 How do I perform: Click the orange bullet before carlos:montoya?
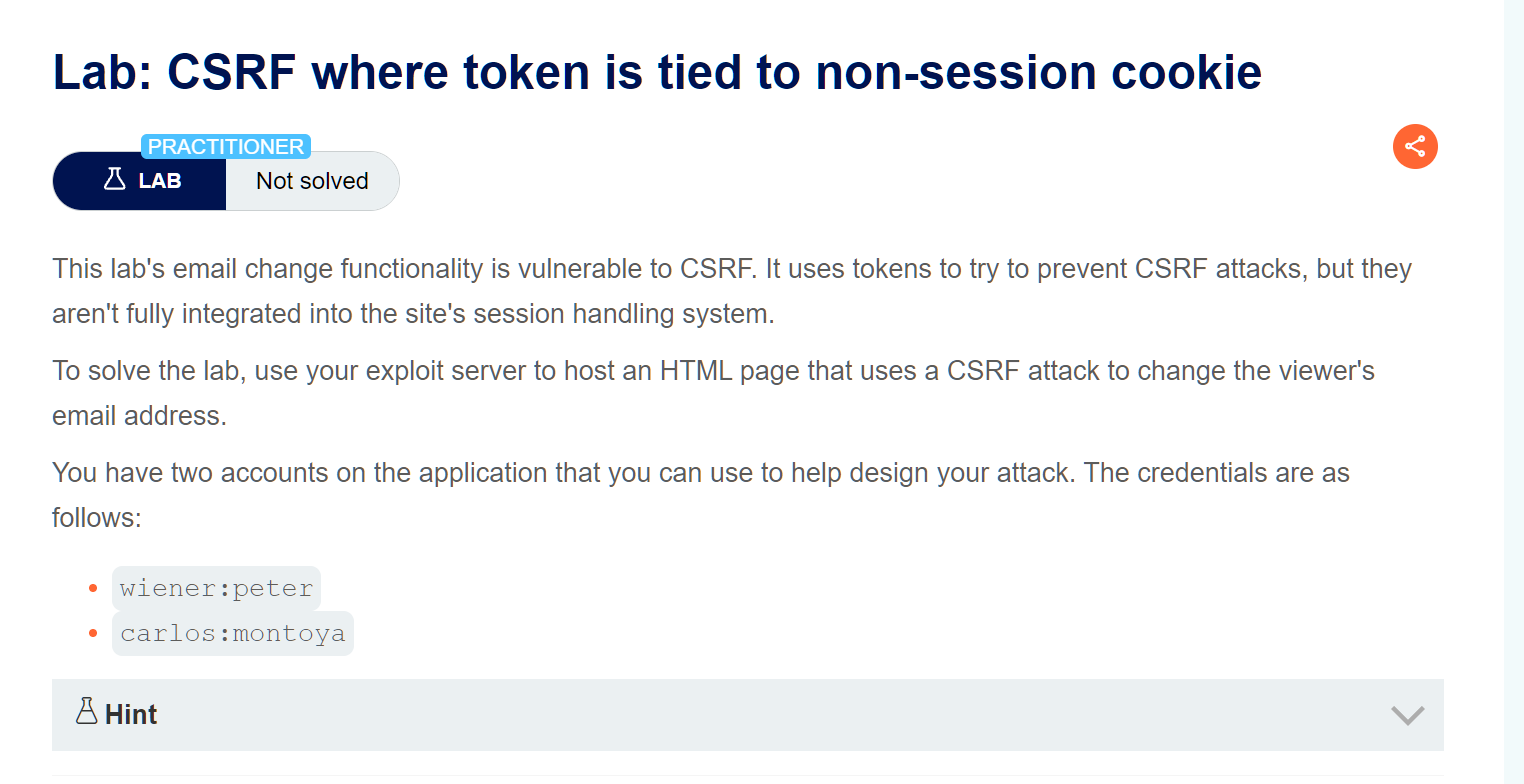tap(94, 633)
